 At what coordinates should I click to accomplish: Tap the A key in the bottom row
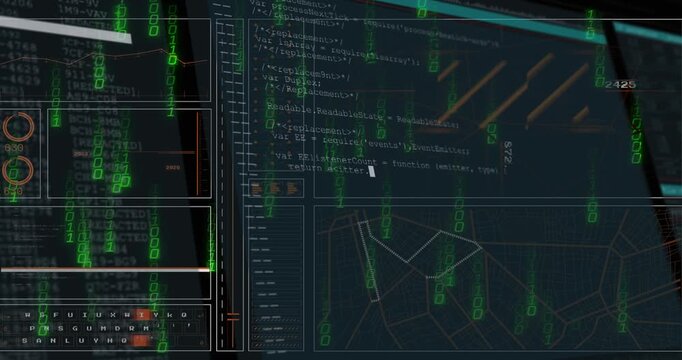[39, 341]
